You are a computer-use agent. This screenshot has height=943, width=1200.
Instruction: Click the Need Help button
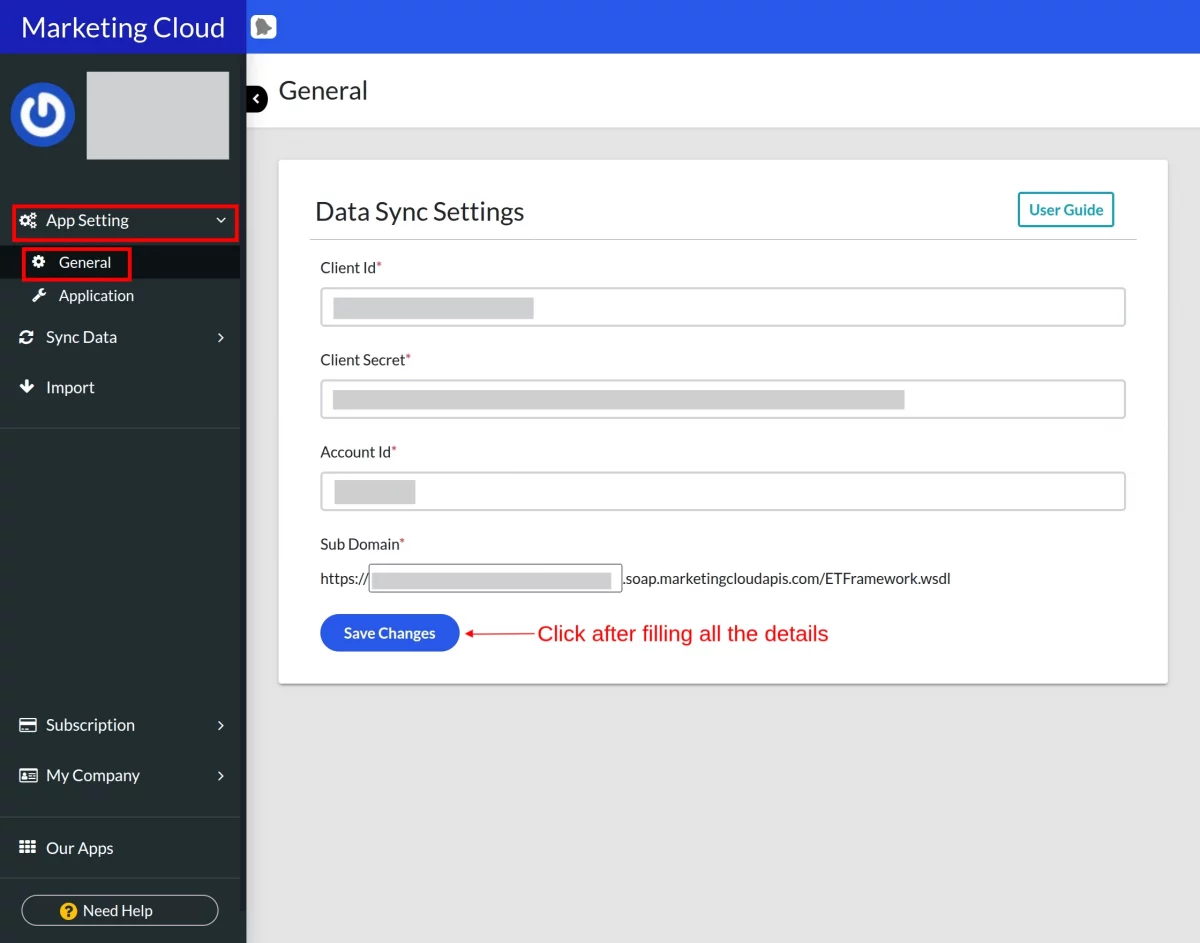point(120,911)
